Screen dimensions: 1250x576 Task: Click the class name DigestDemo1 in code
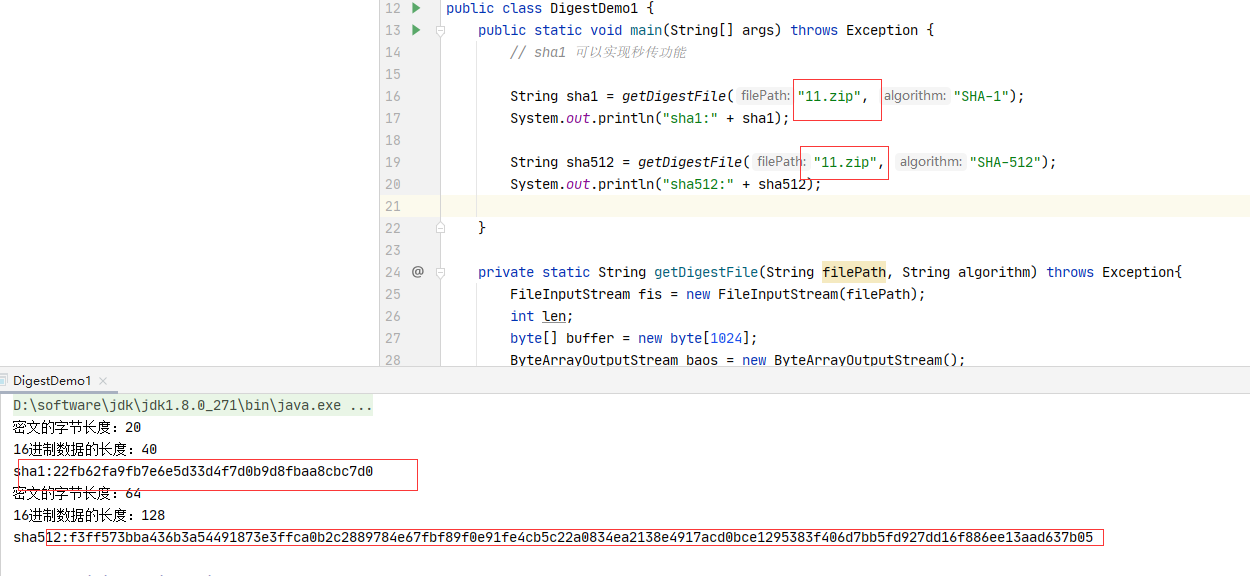pyautogui.click(x=594, y=8)
